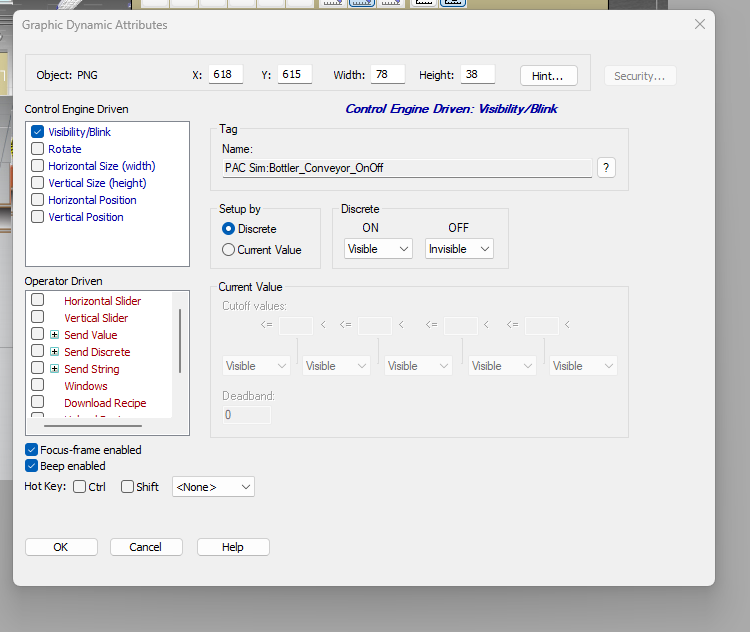Check the Send String option
The image size is (750, 632).
click(x=37, y=368)
